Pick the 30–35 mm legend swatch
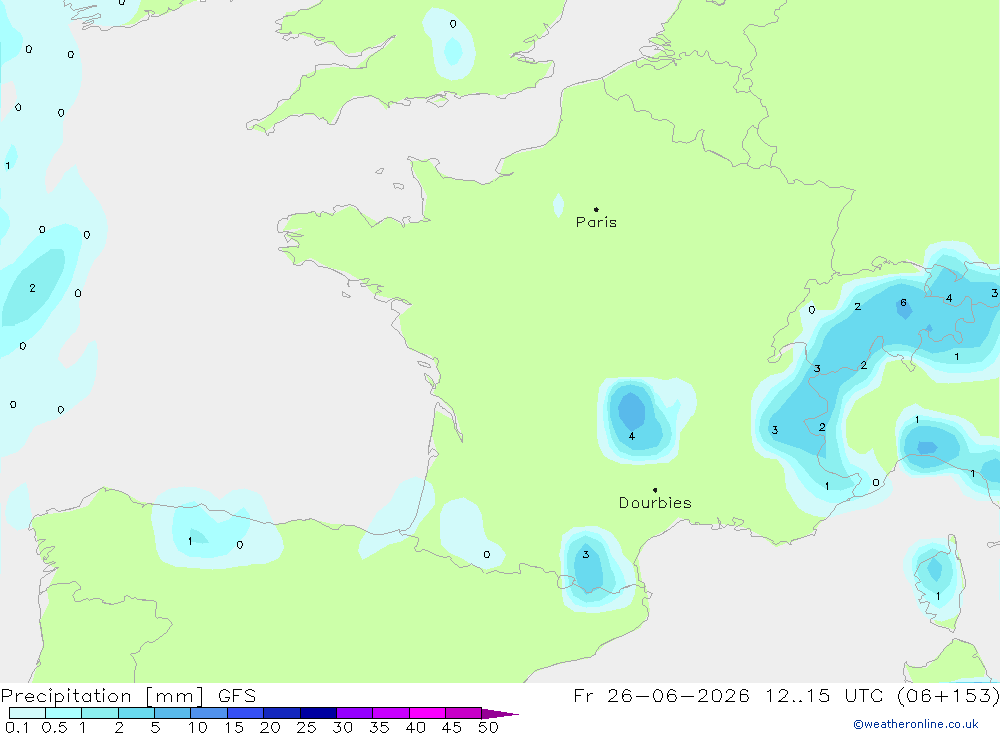Image resolution: width=1000 pixels, height=733 pixels. (x=354, y=713)
